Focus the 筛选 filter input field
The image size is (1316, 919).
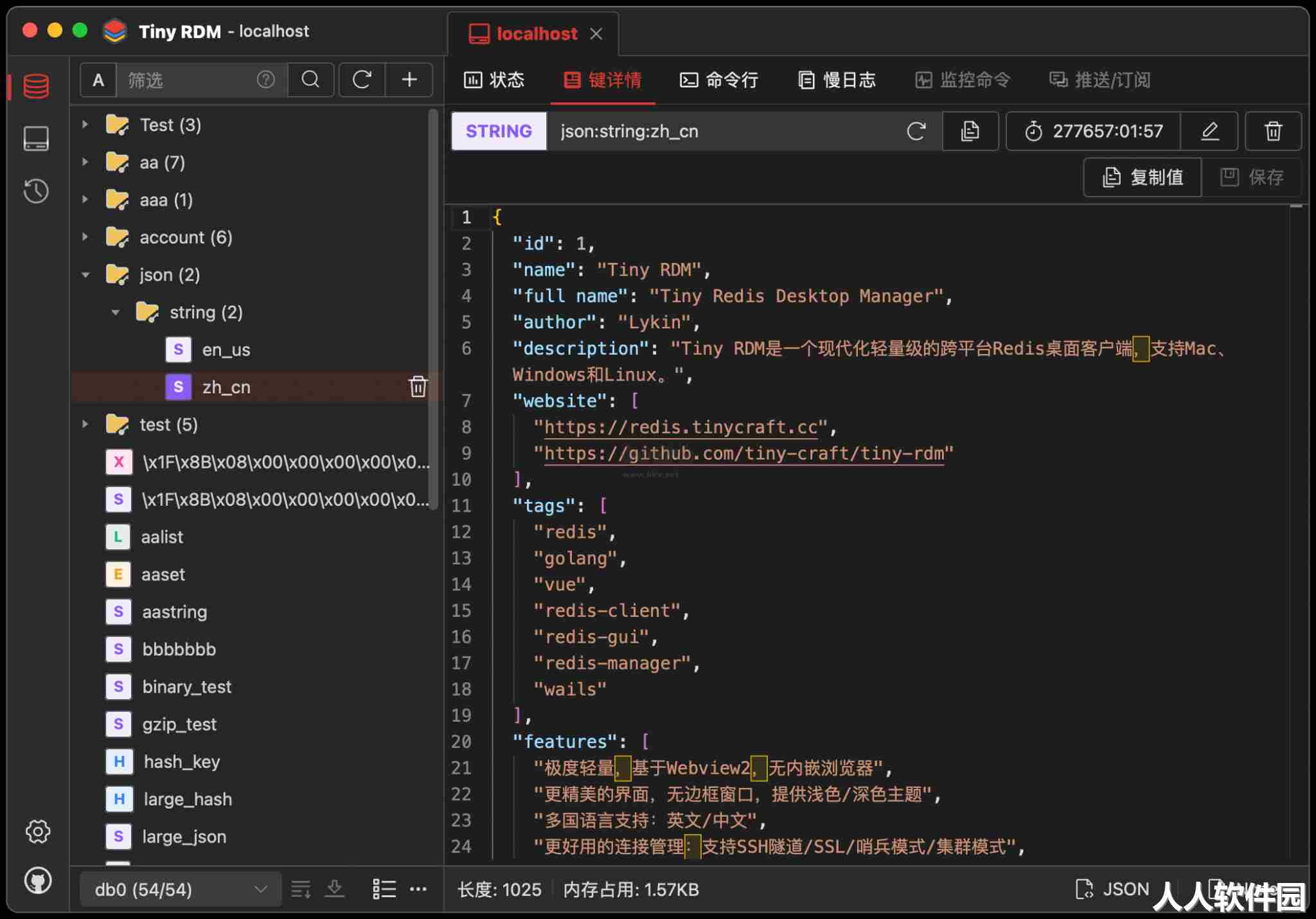(x=186, y=80)
